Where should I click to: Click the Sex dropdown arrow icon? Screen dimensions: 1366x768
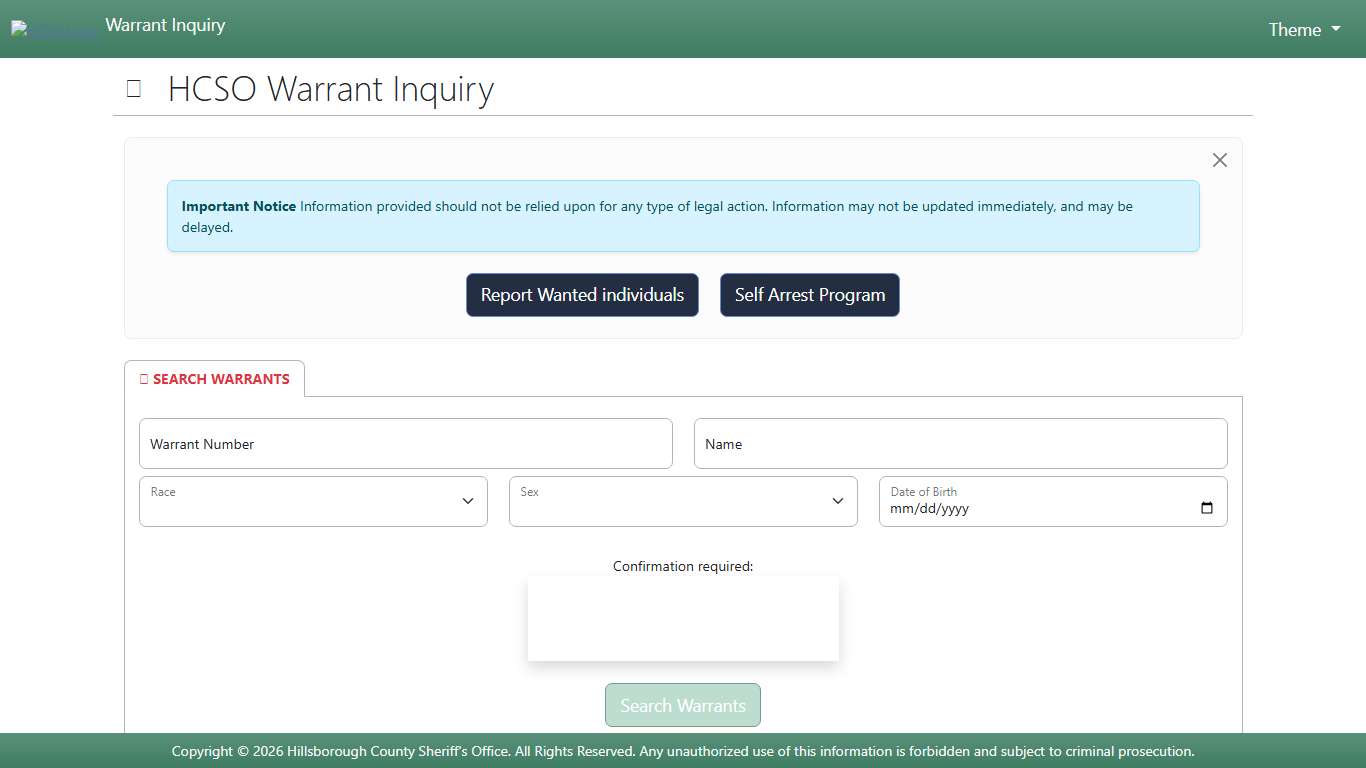837,501
